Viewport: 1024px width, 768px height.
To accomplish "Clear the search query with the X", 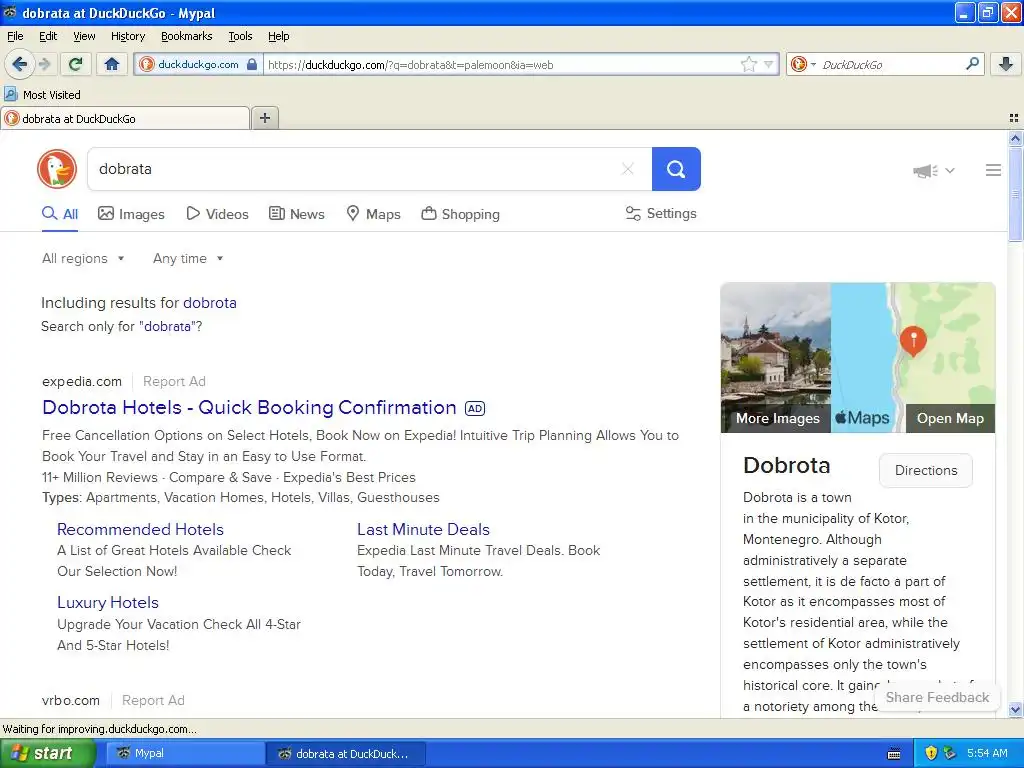I will coord(628,169).
